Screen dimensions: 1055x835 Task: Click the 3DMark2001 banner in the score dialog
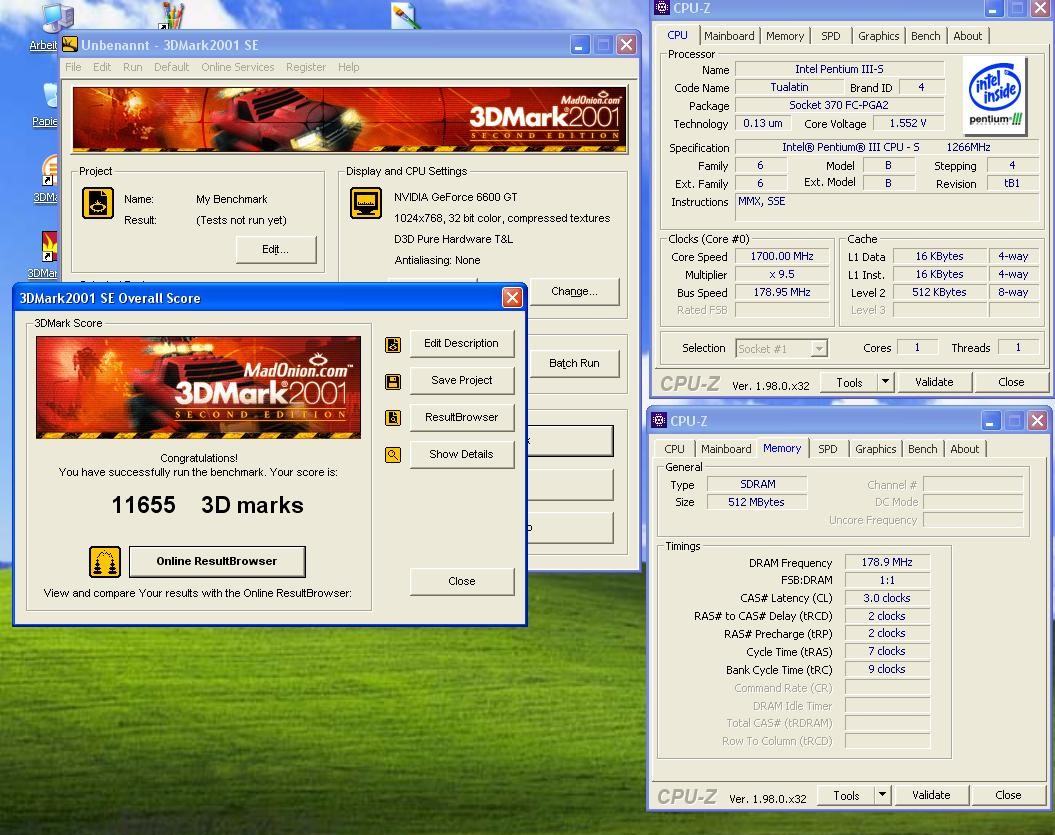198,388
